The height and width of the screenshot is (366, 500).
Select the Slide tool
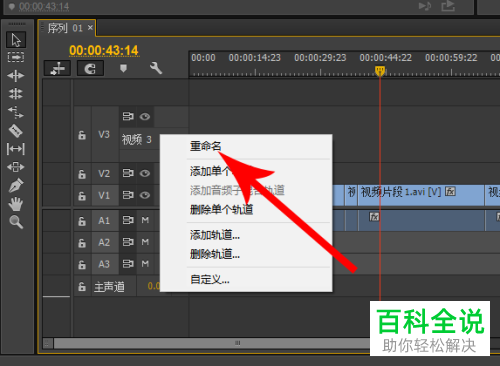(16, 167)
